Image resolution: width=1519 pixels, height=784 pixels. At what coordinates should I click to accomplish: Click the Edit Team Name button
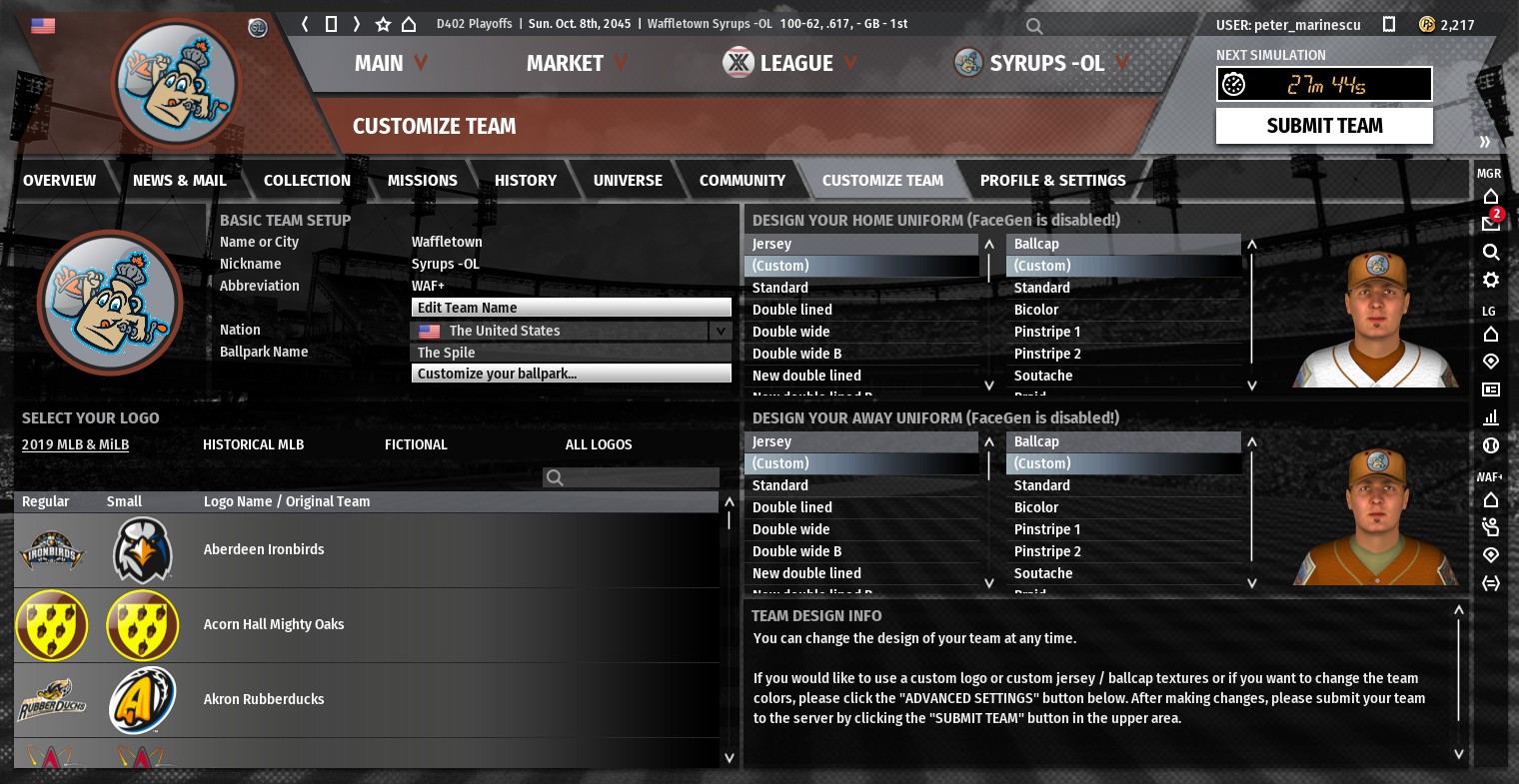(x=571, y=308)
